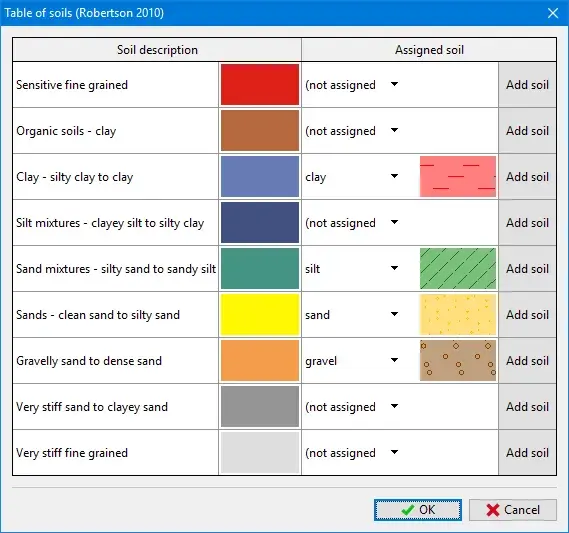Image resolution: width=569 pixels, height=533 pixels.
Task: Click the brown gravel pattern thumbnail
Action: 458,361
